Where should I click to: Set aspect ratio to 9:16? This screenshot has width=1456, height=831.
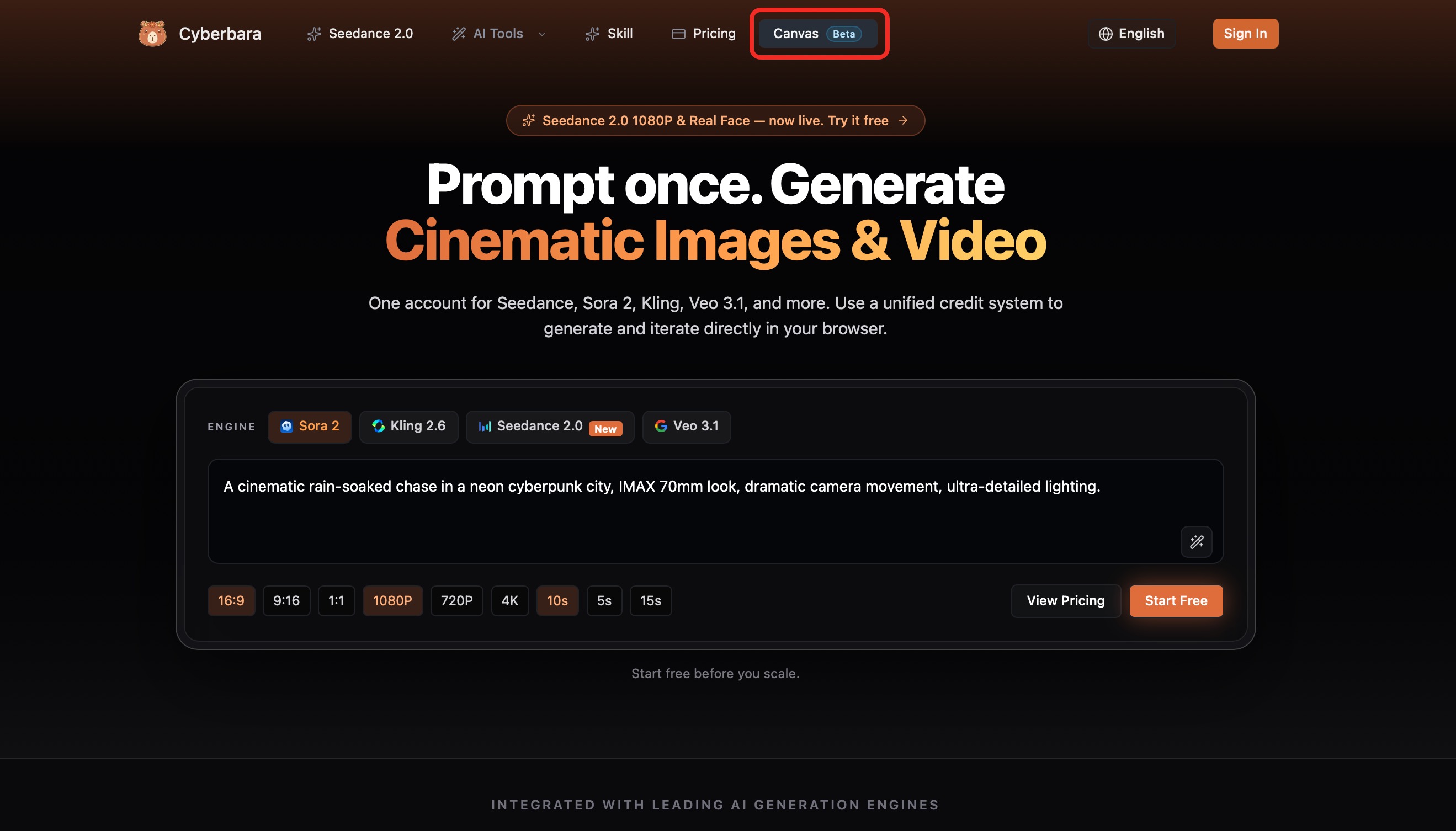click(286, 601)
